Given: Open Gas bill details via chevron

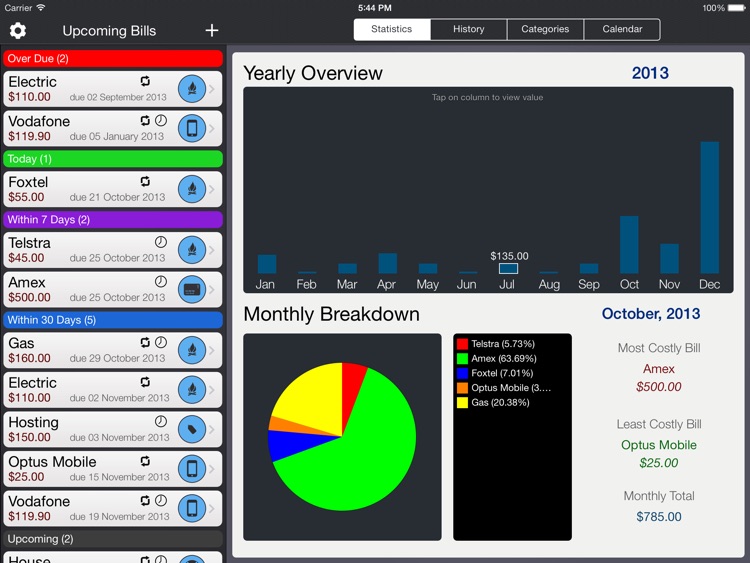Looking at the screenshot, I should tap(212, 350).
